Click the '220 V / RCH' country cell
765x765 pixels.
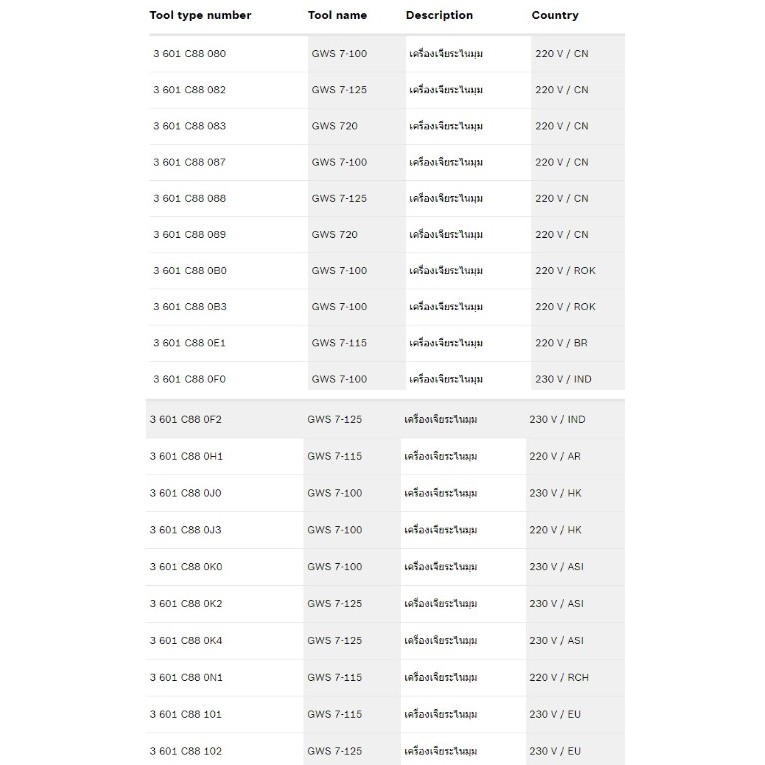point(559,677)
